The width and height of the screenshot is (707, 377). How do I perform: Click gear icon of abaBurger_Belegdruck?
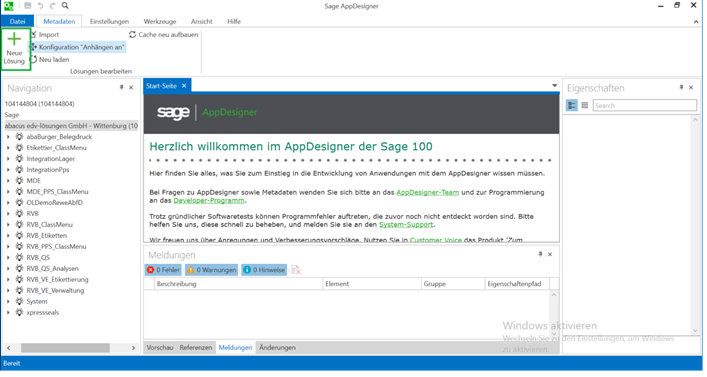[19, 137]
